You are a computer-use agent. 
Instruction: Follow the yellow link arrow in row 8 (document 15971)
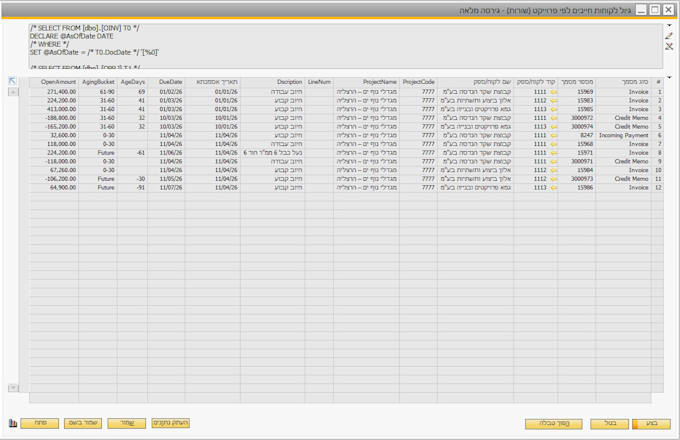[x=554, y=153]
